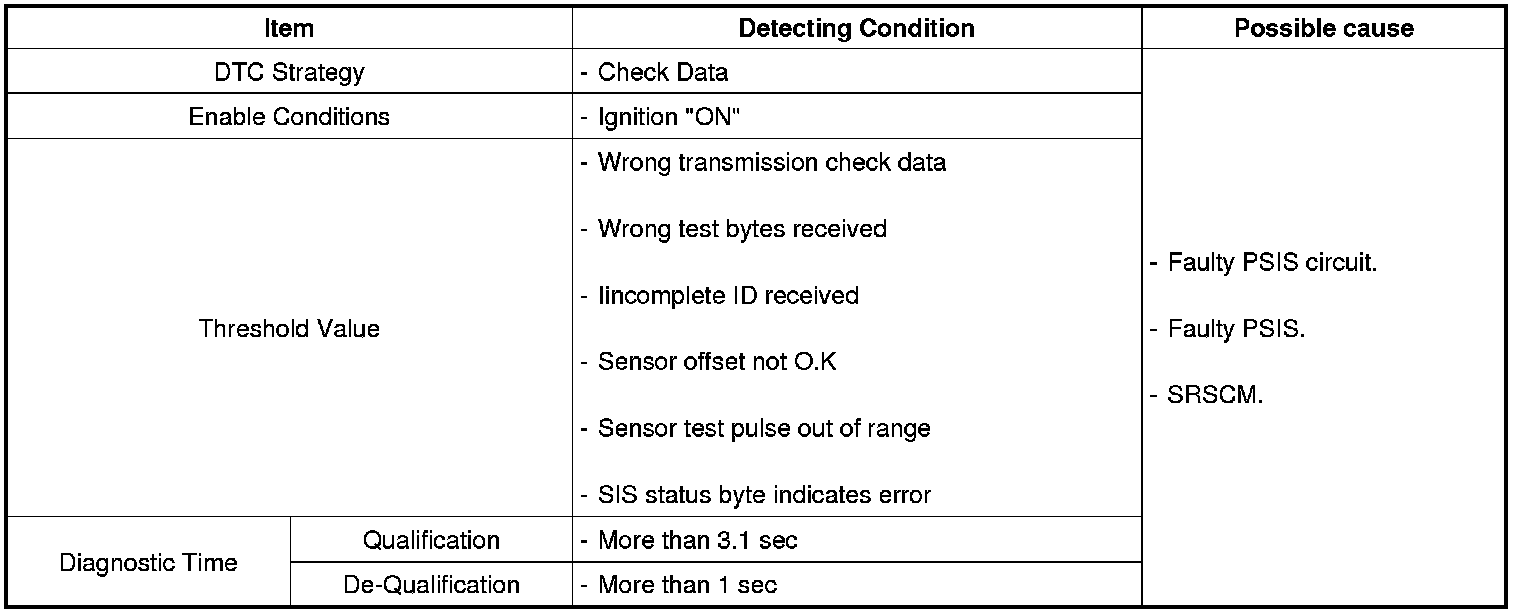The image size is (1520, 614).
Task: Click the 'Ignition "ON"' condition text
Action: [669, 117]
